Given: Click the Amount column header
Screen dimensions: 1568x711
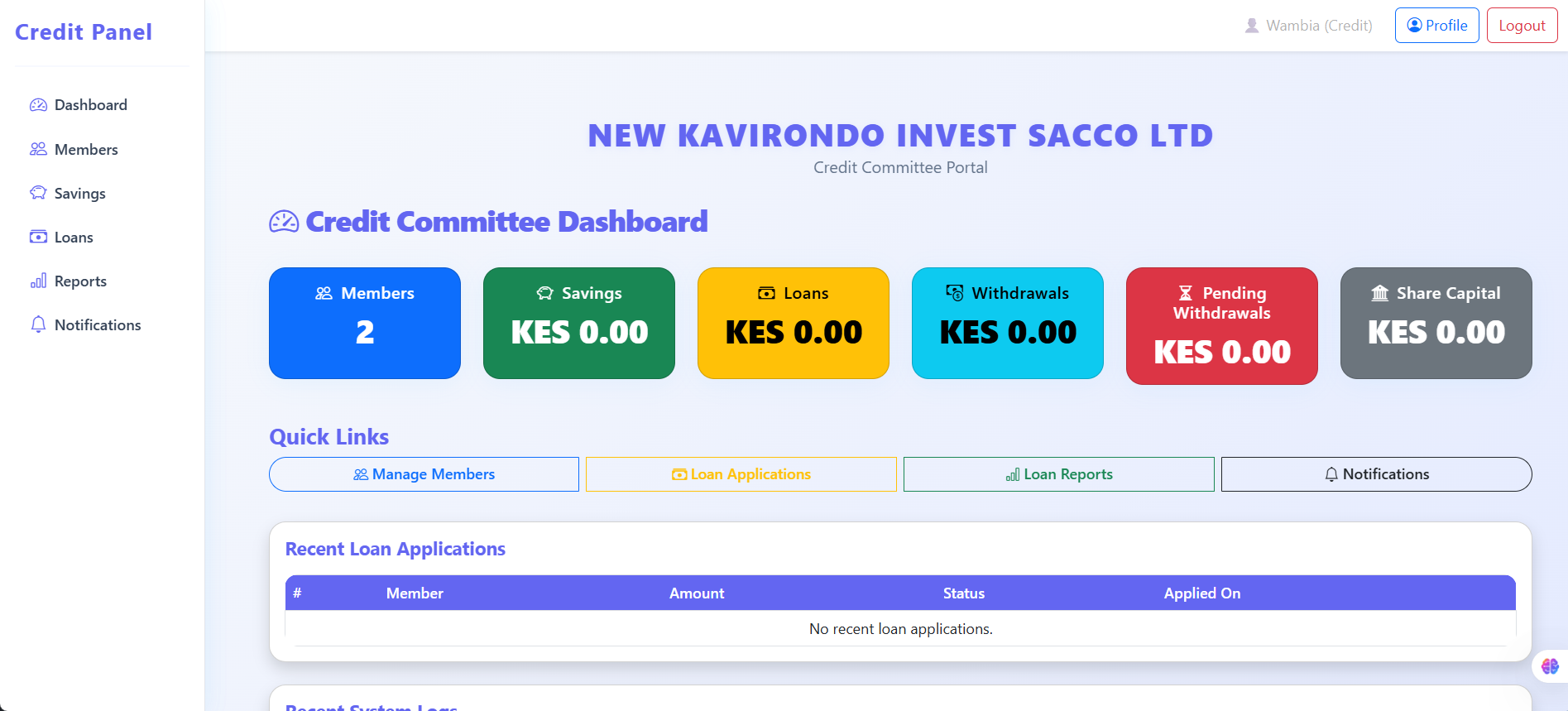Looking at the screenshot, I should click(x=697, y=593).
